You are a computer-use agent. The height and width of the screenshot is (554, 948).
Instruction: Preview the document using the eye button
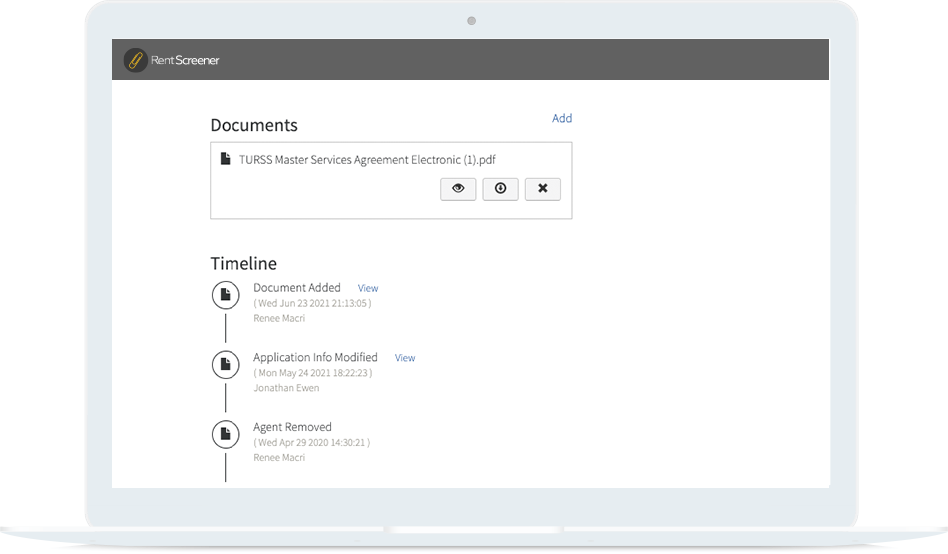[x=458, y=189]
